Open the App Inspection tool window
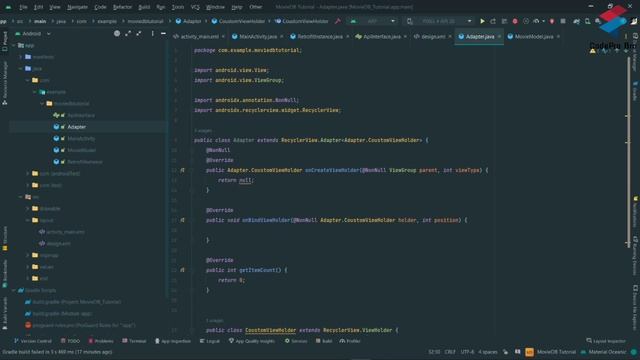The height and width of the screenshot is (360, 640). (x=173, y=341)
